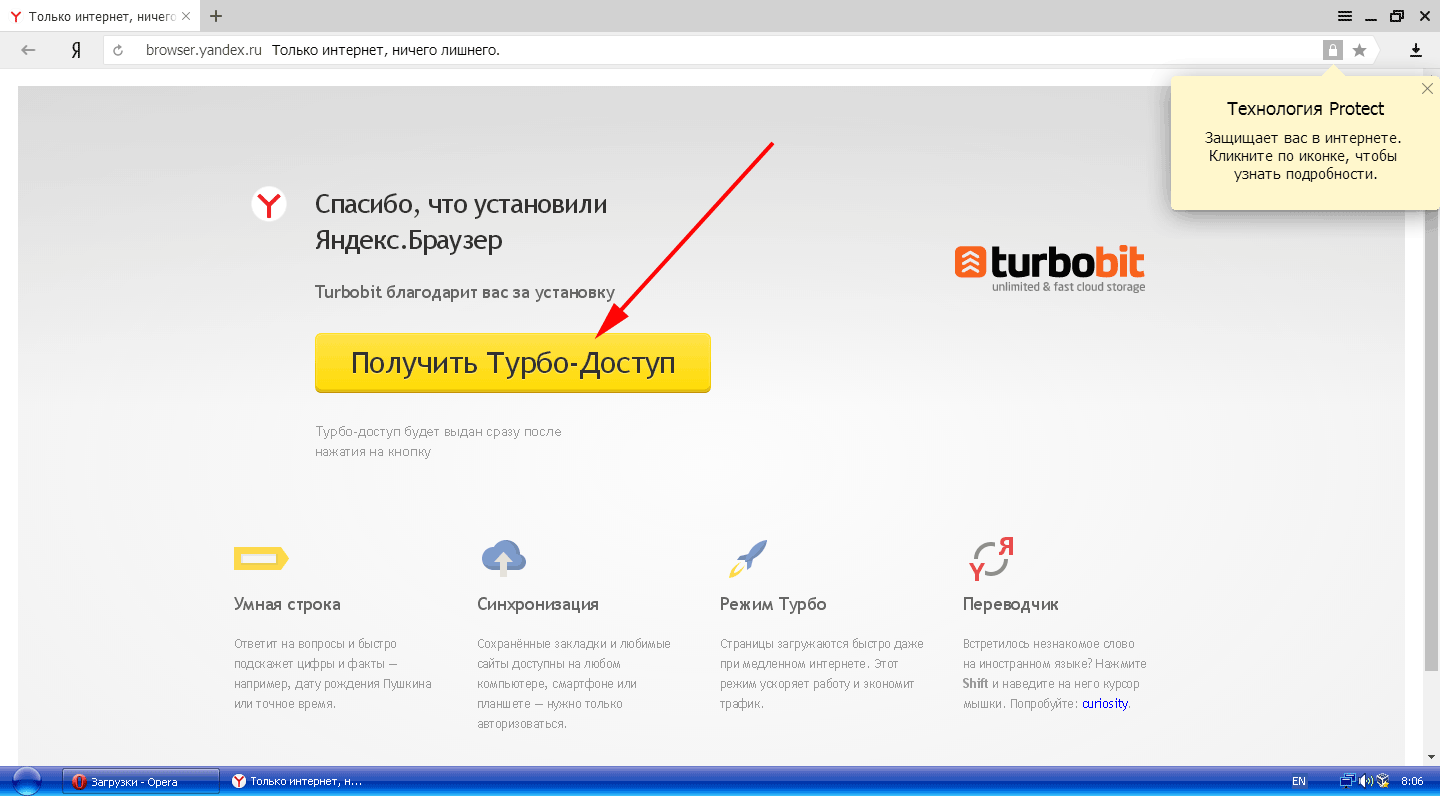This screenshot has width=1440, height=796.
Task: Click the scrollbar down arrow
Action: pyautogui.click(x=1430, y=756)
